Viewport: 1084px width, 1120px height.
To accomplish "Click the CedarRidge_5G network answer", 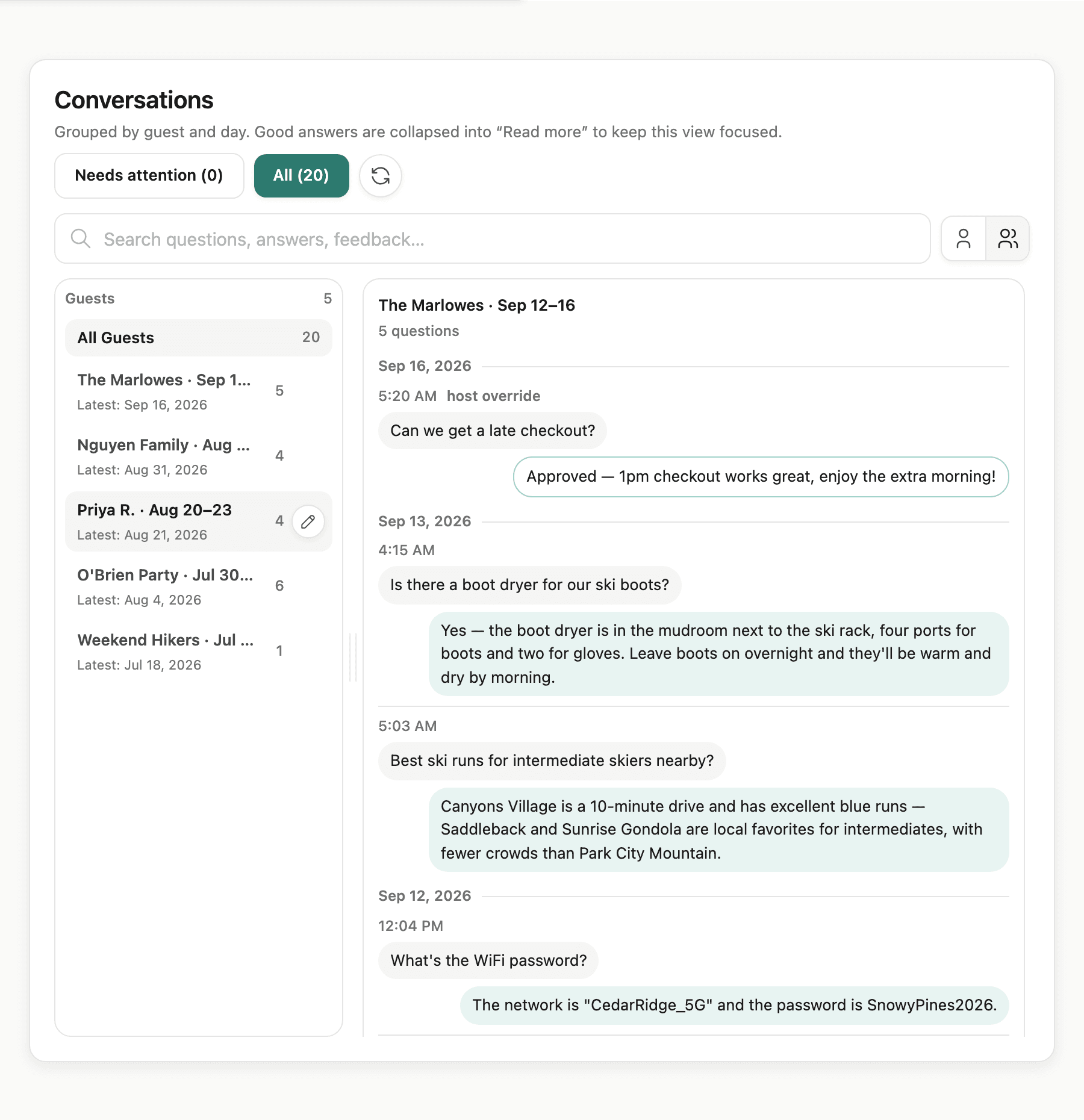I will 735,1005.
